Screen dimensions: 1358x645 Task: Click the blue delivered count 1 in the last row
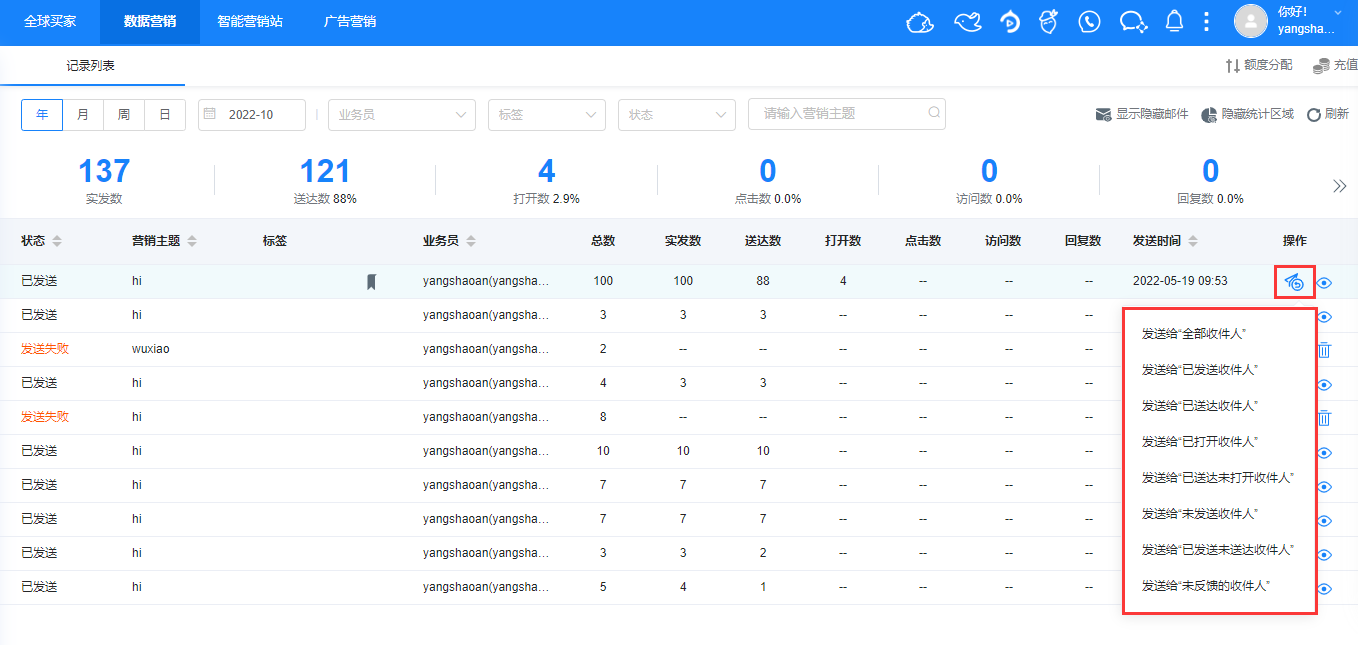coord(763,588)
